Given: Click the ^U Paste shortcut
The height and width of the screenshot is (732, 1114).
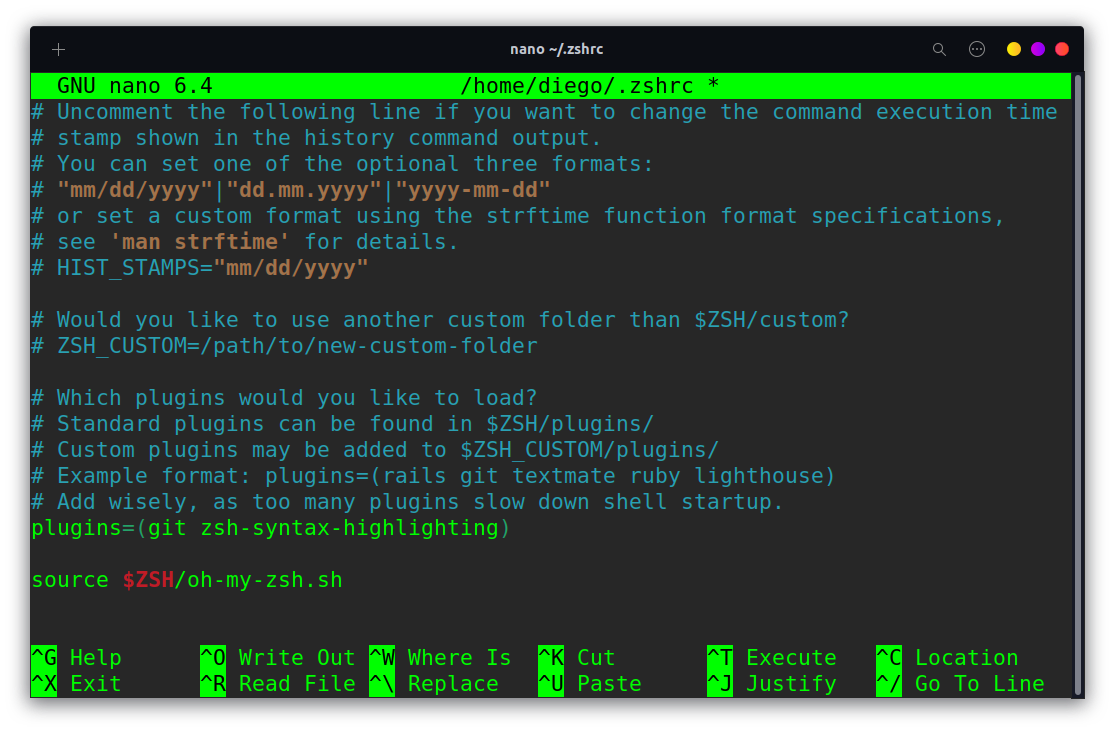Looking at the screenshot, I should point(590,684).
